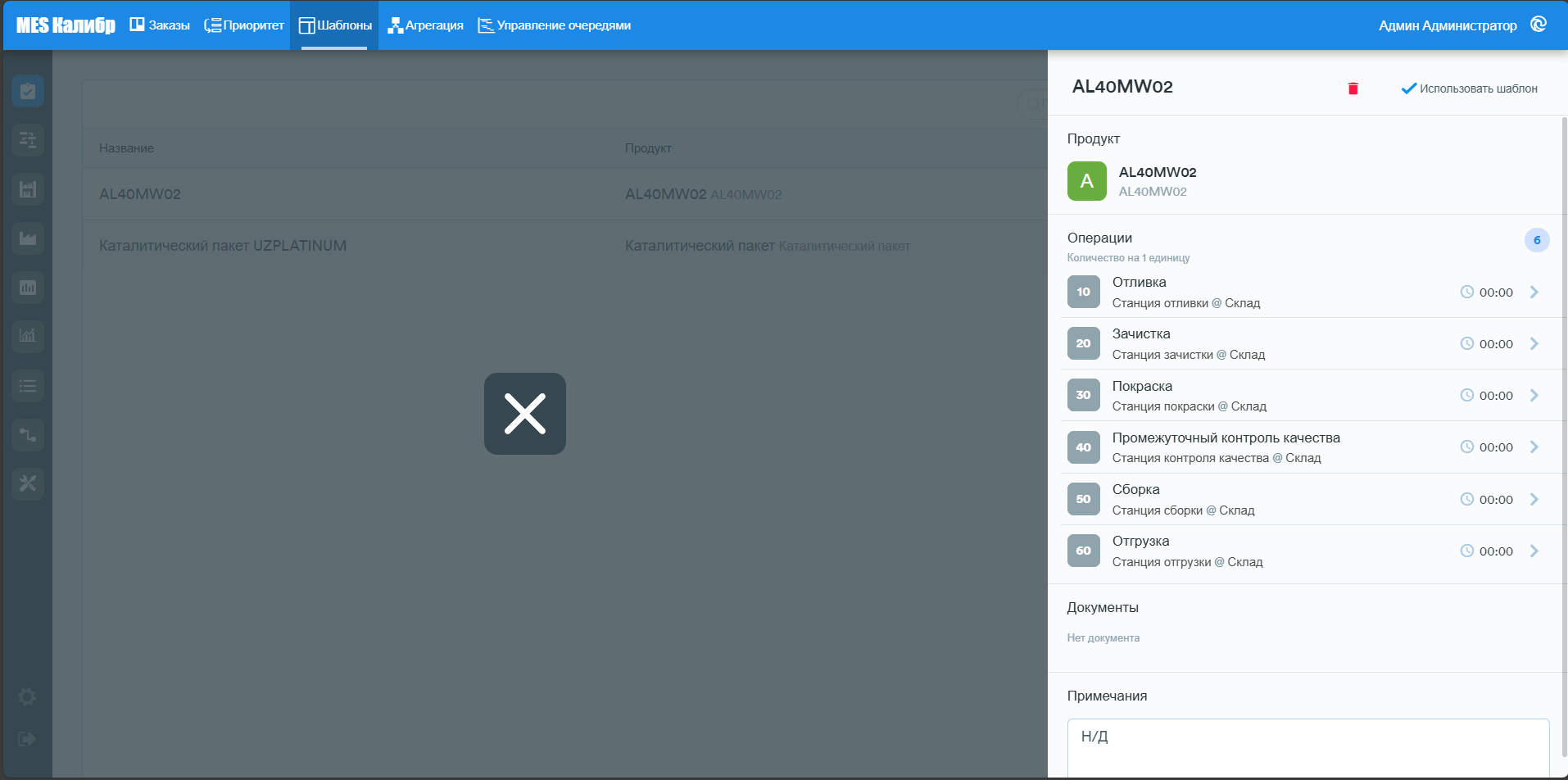Click AL40MW02 panel heading
The image size is (1568, 780).
[1122, 87]
